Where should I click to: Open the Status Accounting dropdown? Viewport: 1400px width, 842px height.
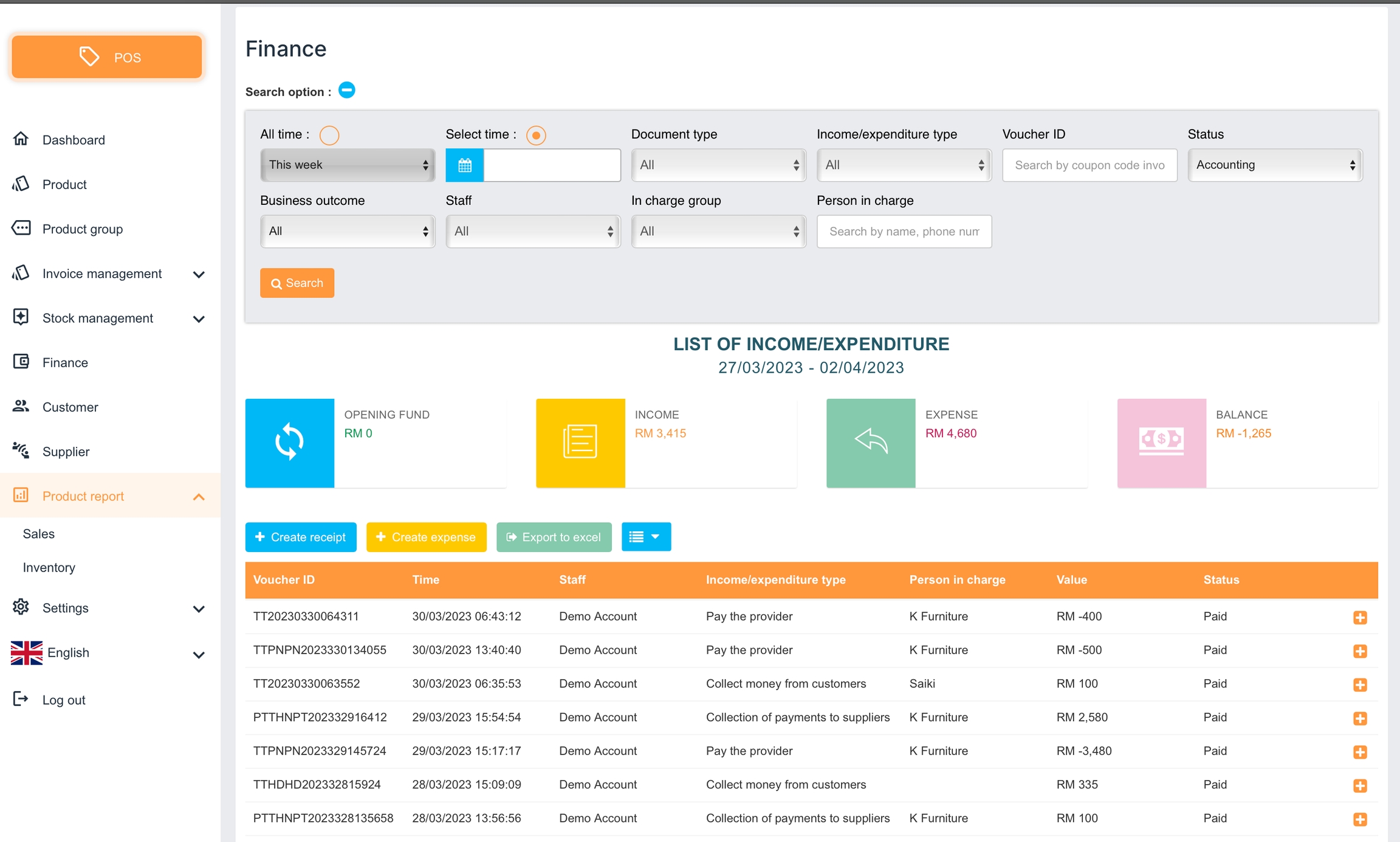click(1275, 165)
